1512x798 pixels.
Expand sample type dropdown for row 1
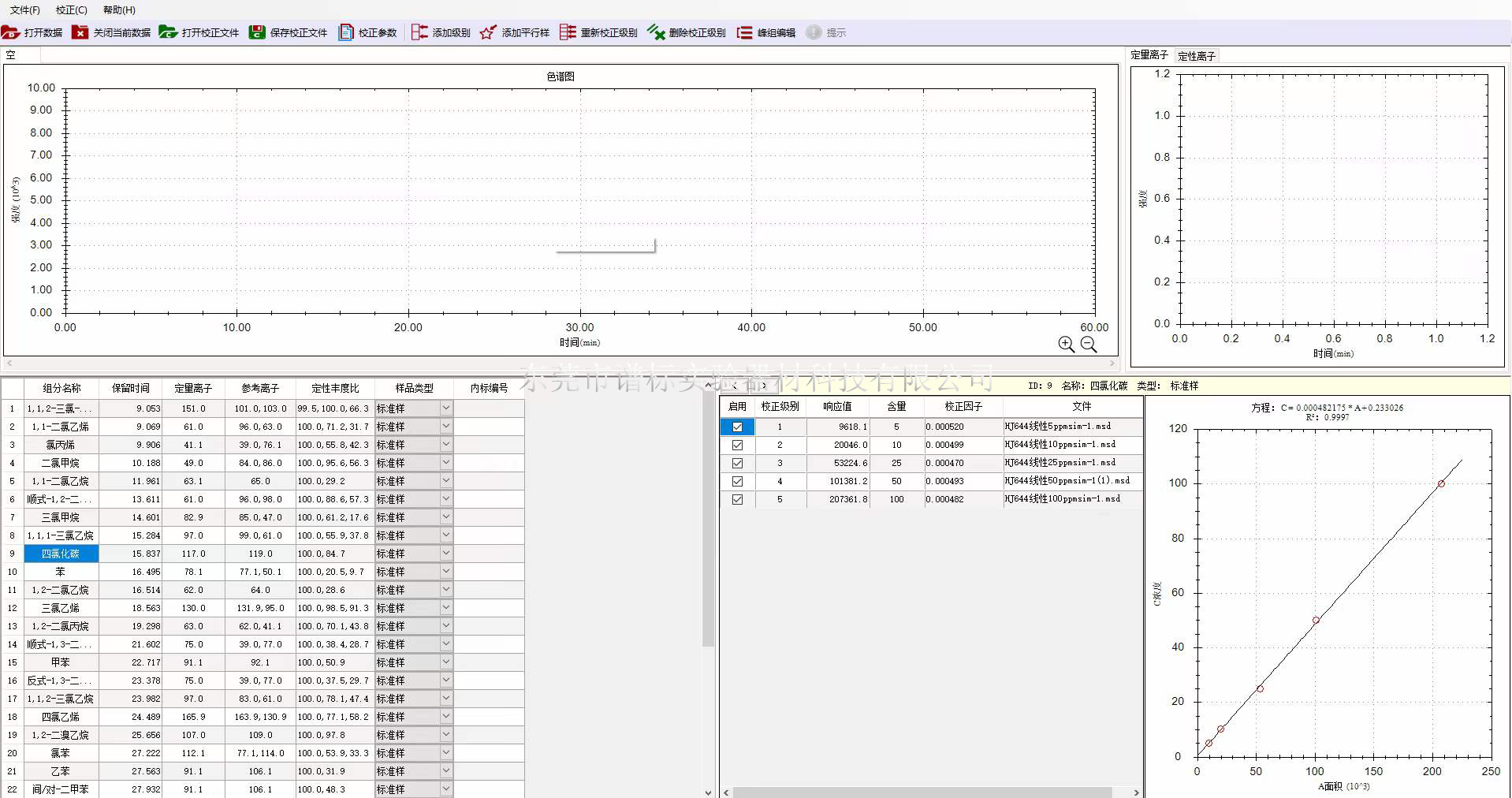coord(445,408)
